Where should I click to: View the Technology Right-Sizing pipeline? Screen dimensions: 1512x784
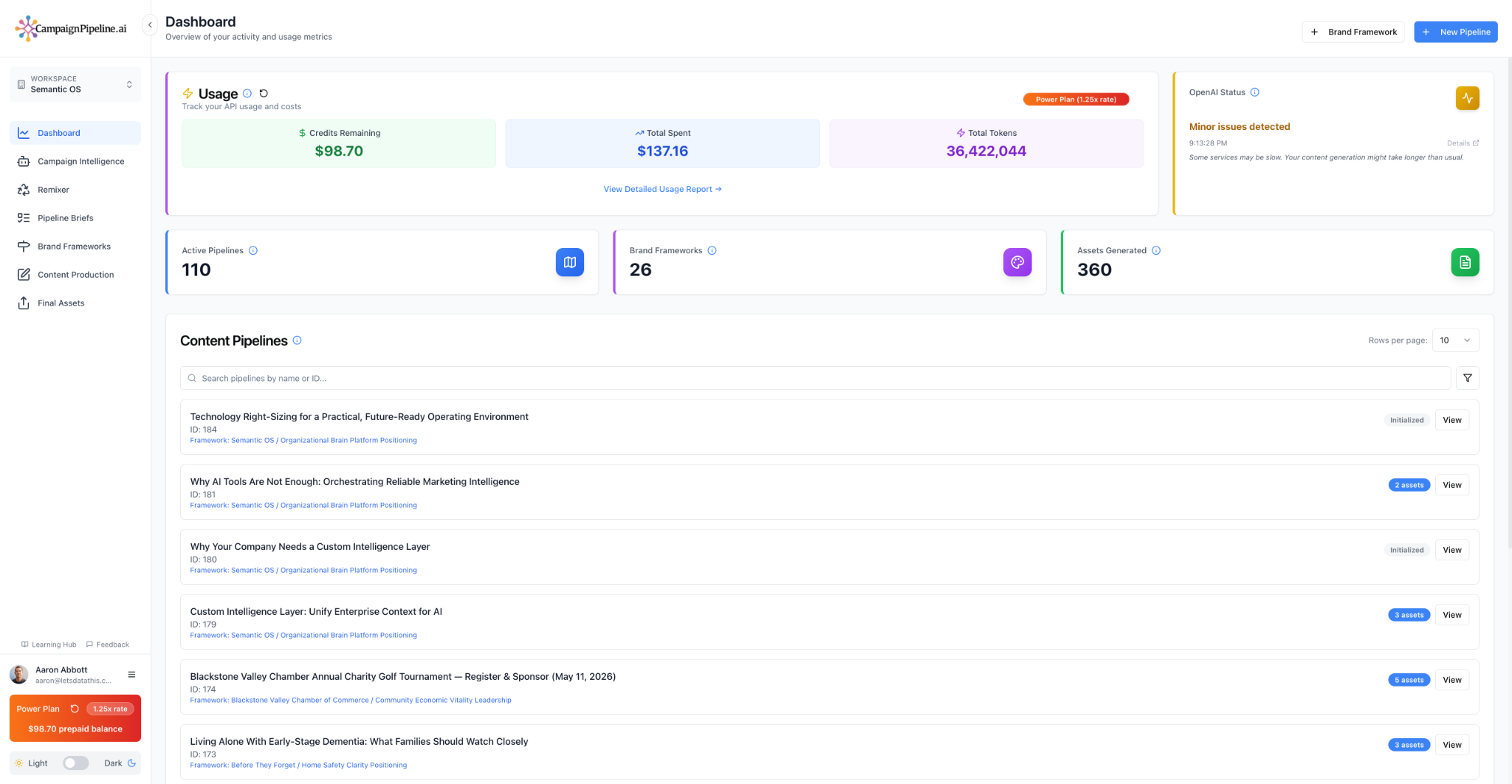[x=1451, y=420]
